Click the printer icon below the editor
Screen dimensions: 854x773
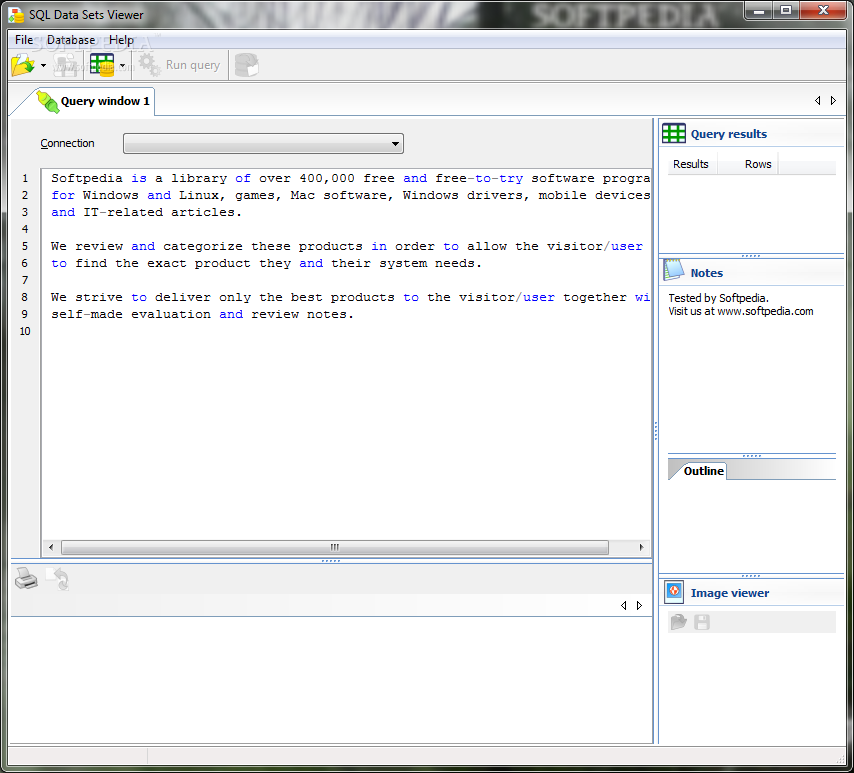coord(26,579)
